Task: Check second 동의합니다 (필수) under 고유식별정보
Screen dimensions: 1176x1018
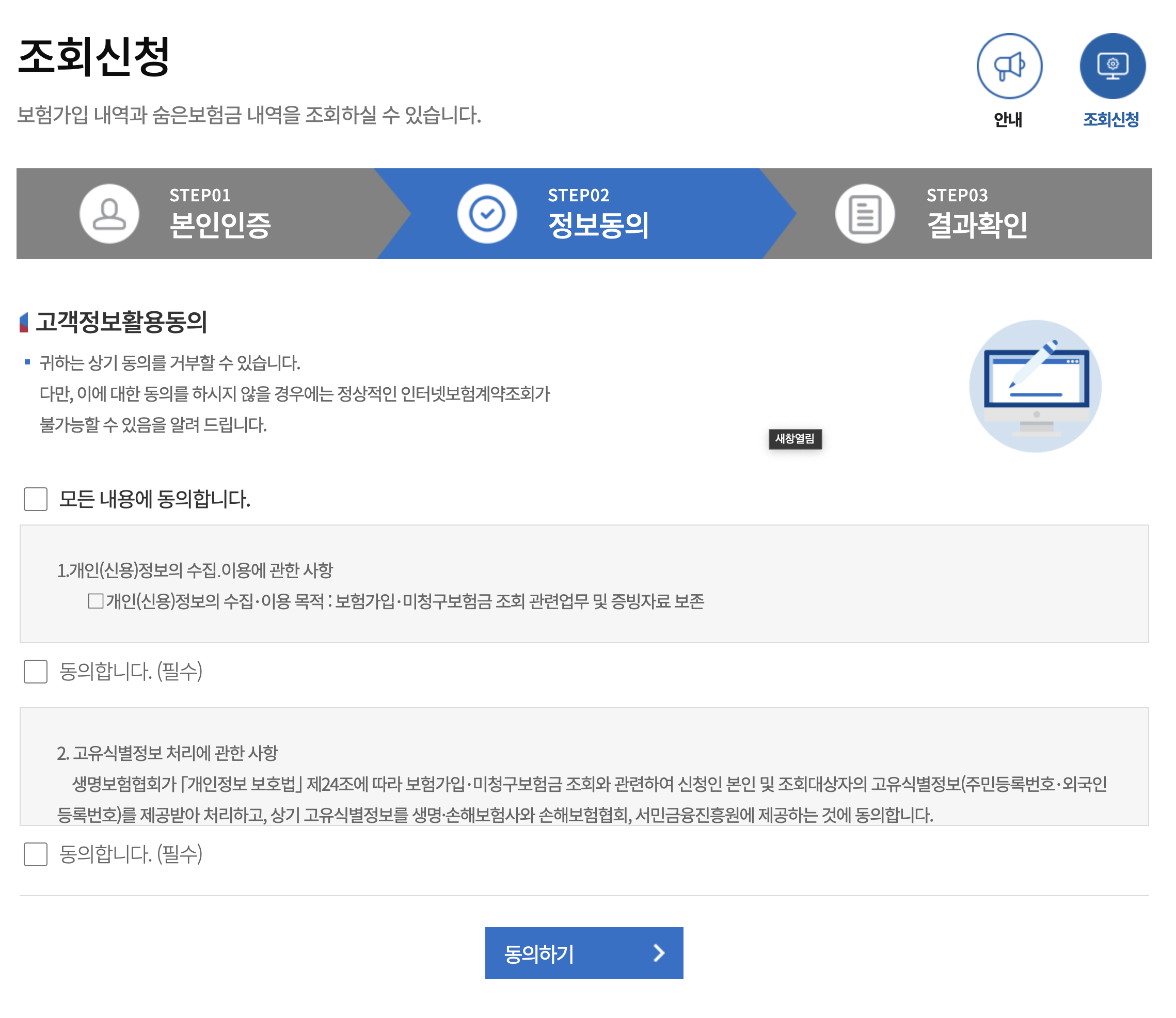Action: [36, 854]
